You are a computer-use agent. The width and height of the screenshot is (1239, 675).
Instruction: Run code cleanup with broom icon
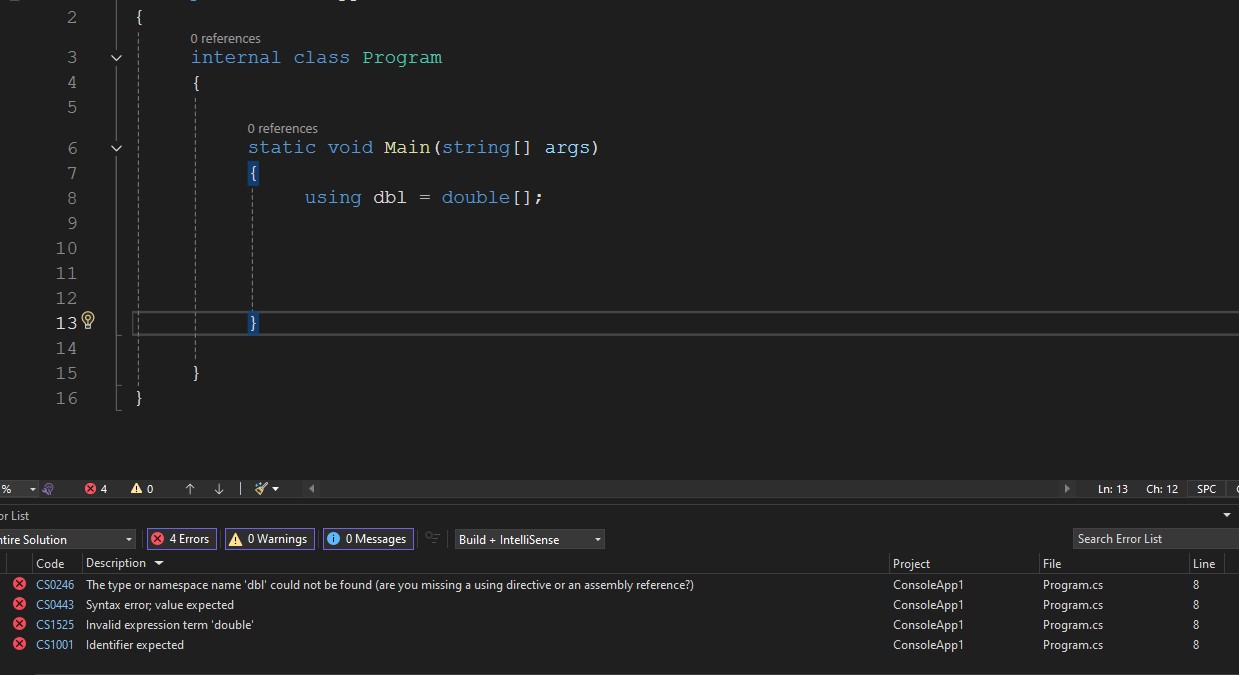(x=261, y=489)
